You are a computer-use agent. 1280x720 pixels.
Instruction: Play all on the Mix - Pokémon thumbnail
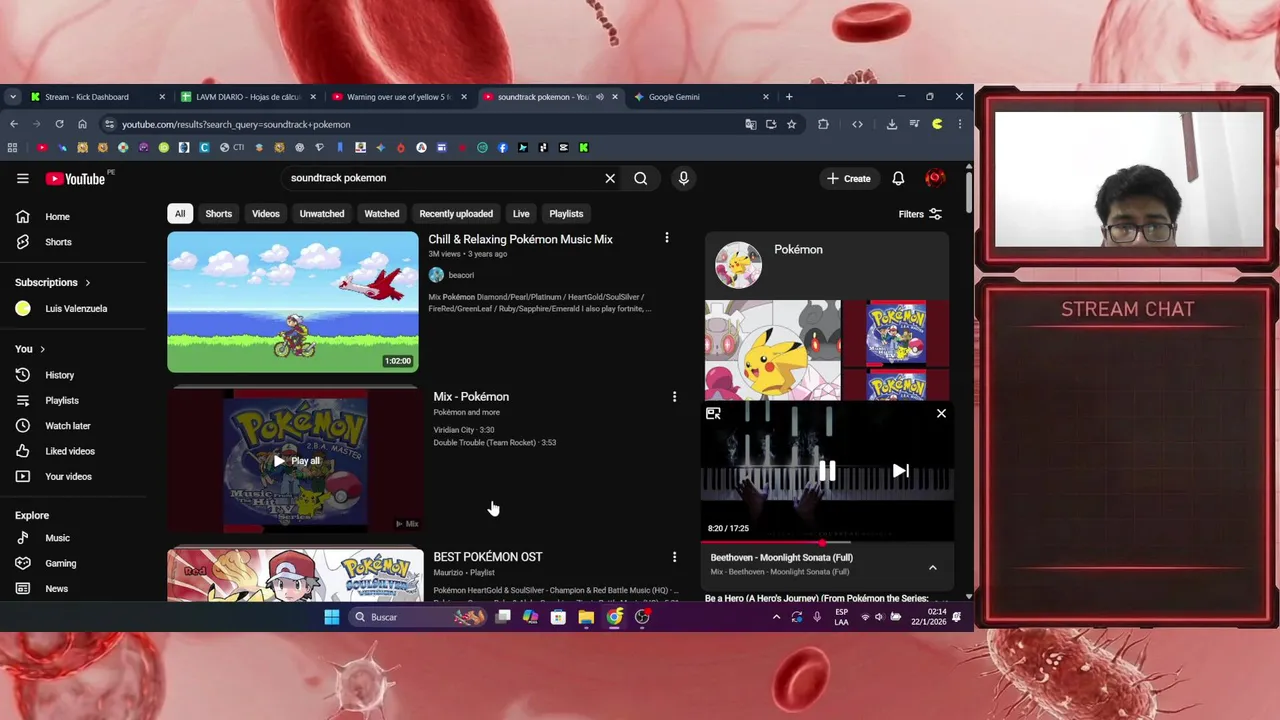click(296, 461)
